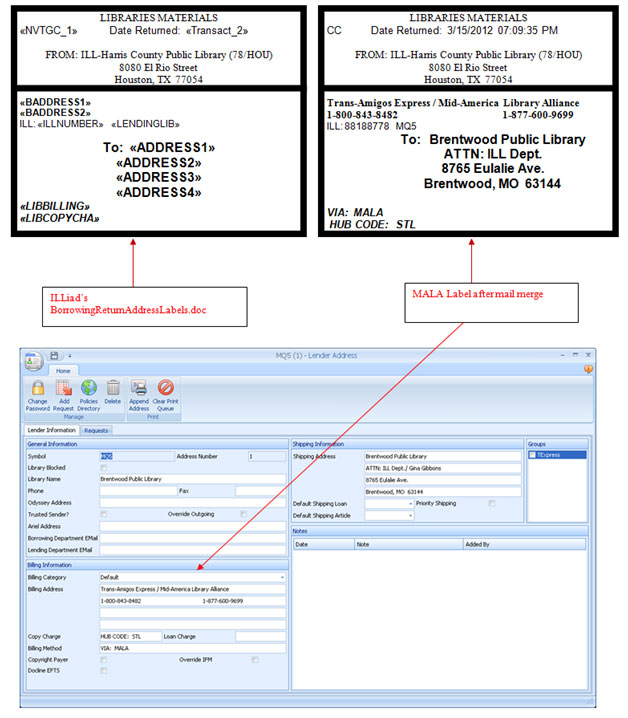Click the Added By column header

524,544
